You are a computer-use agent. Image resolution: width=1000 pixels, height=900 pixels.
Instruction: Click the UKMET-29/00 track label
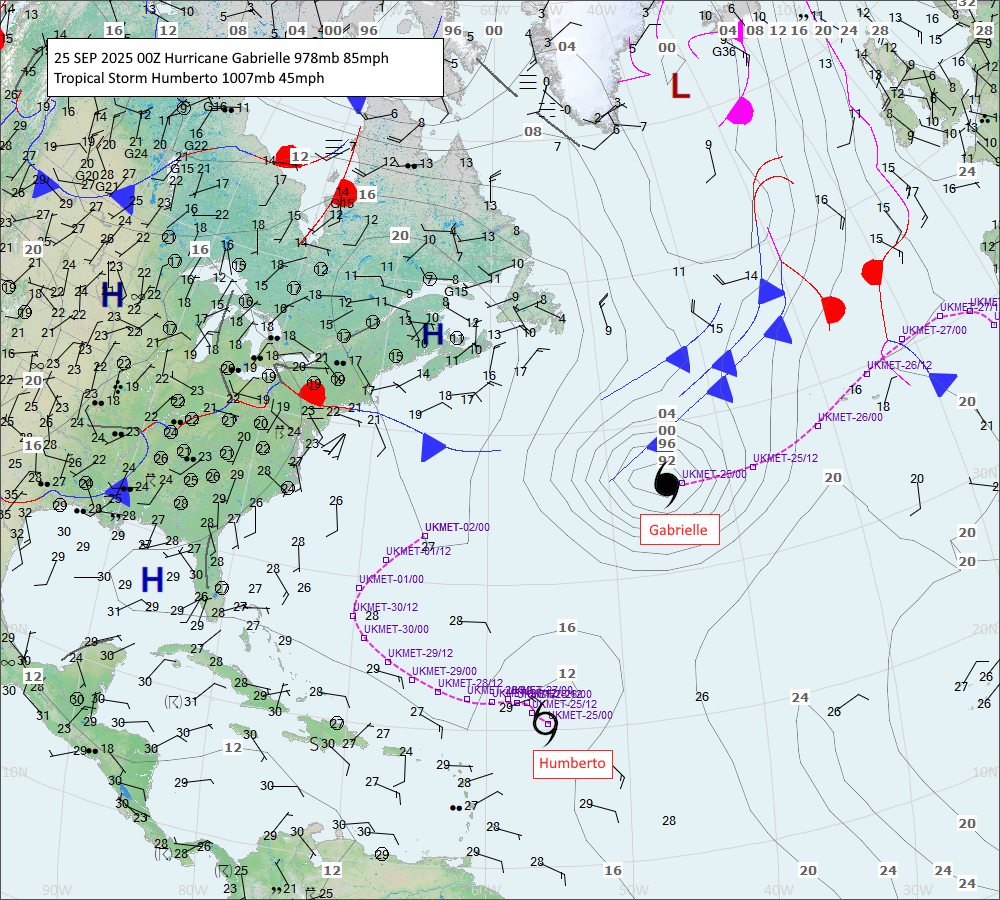[443, 671]
